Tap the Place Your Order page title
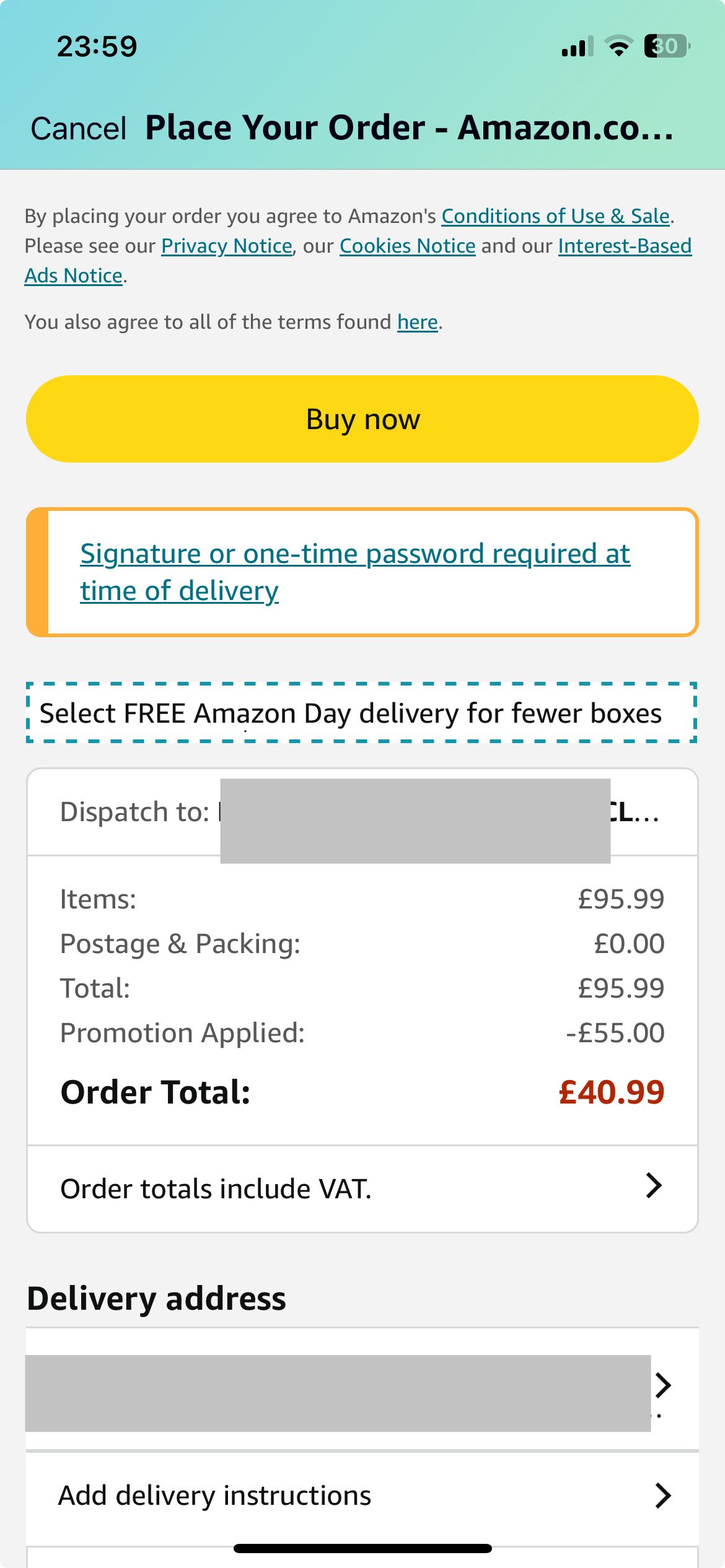Screen dimensions: 725x1568 coord(409,128)
